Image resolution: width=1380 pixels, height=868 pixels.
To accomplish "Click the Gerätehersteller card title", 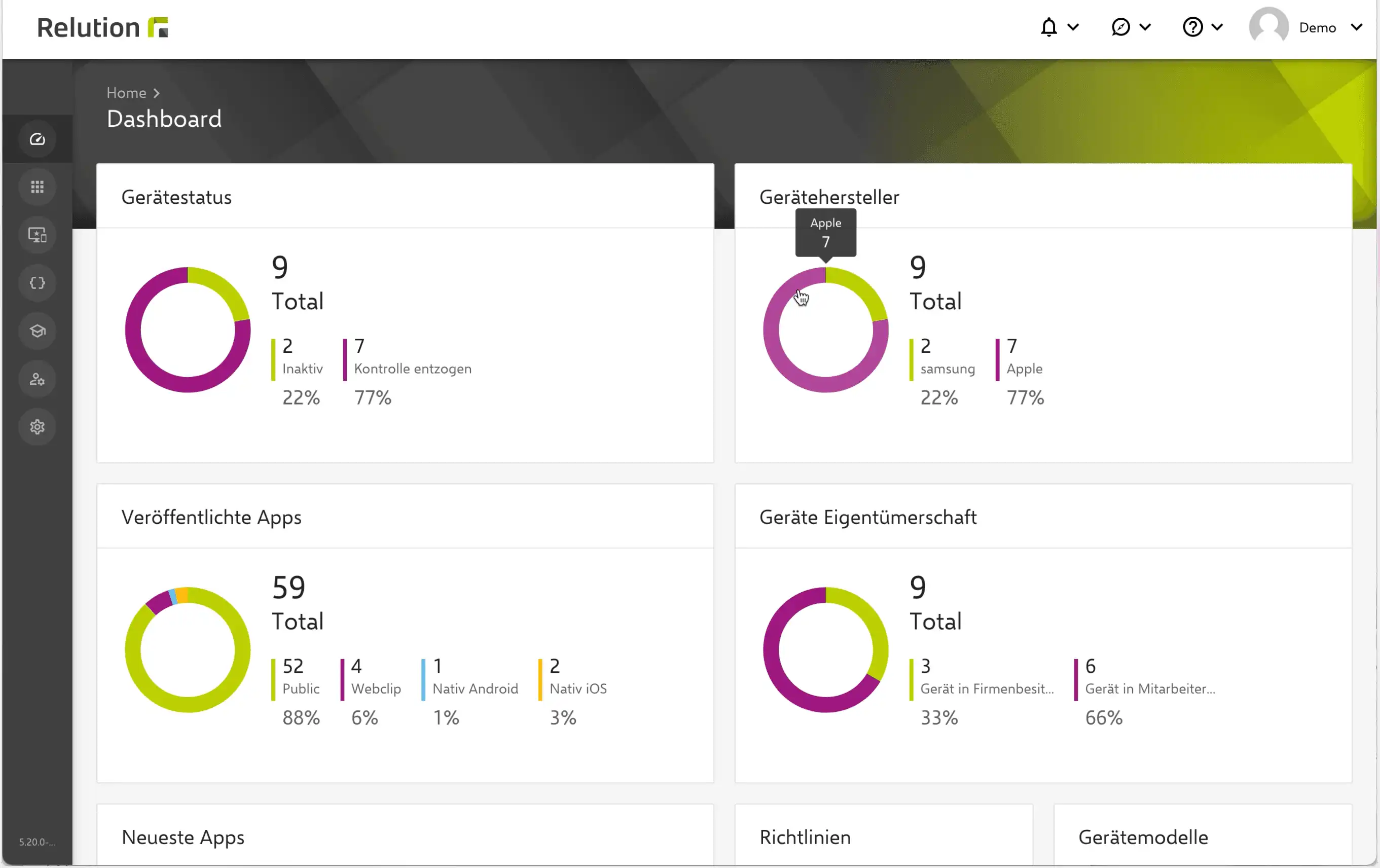I will tap(829, 197).
